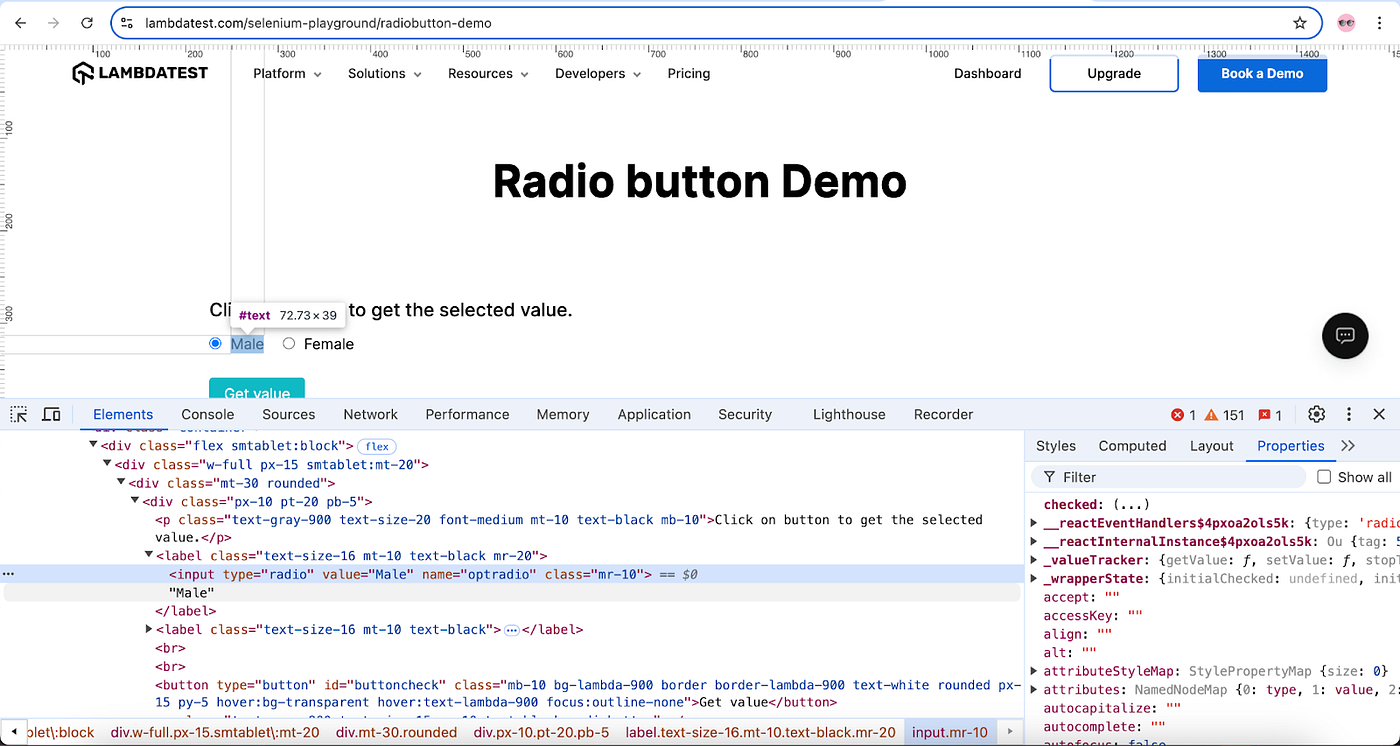
Task: Expand the collapsed Female label node
Action: 149,629
